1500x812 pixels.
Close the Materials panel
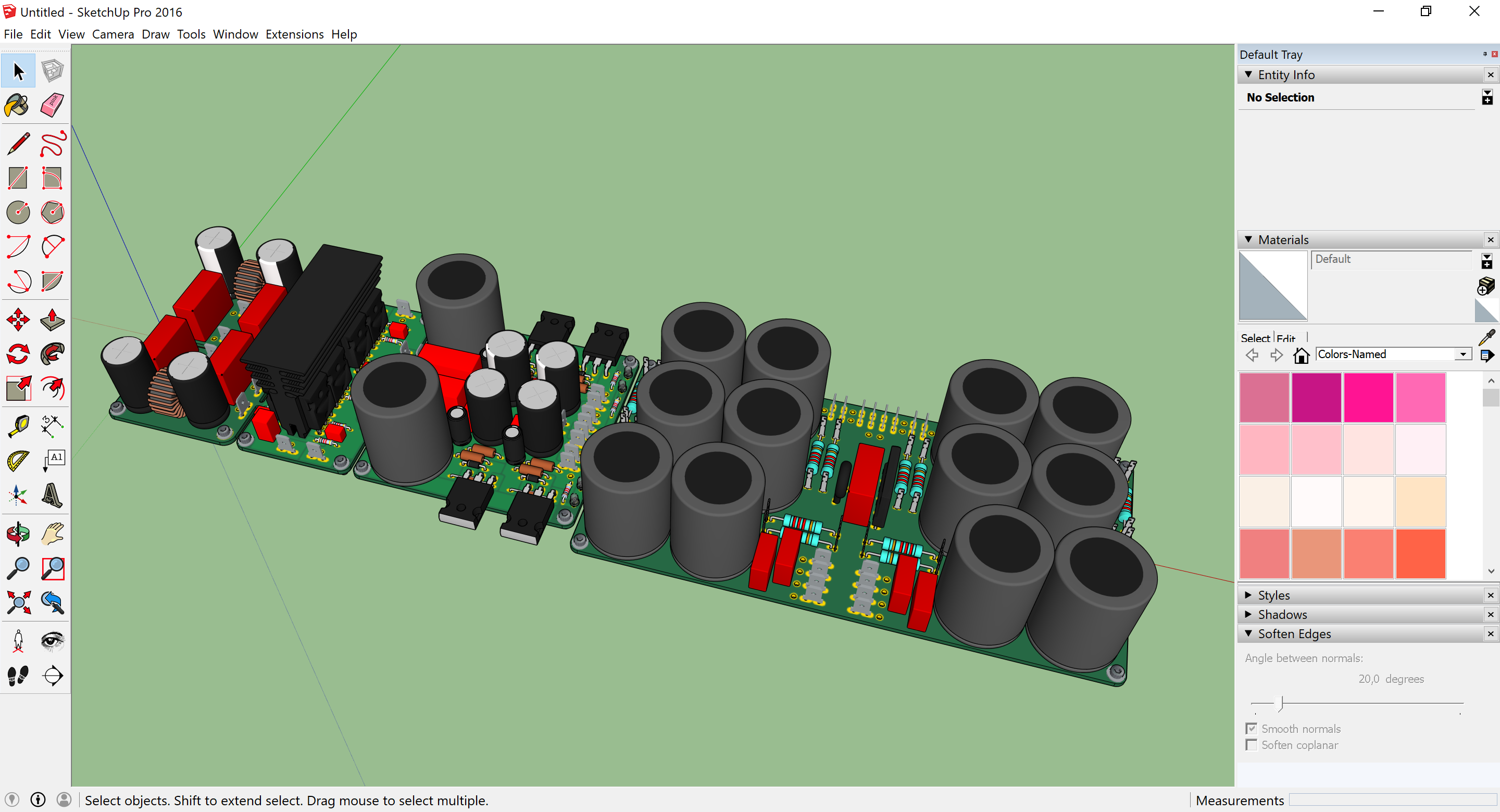point(1490,239)
